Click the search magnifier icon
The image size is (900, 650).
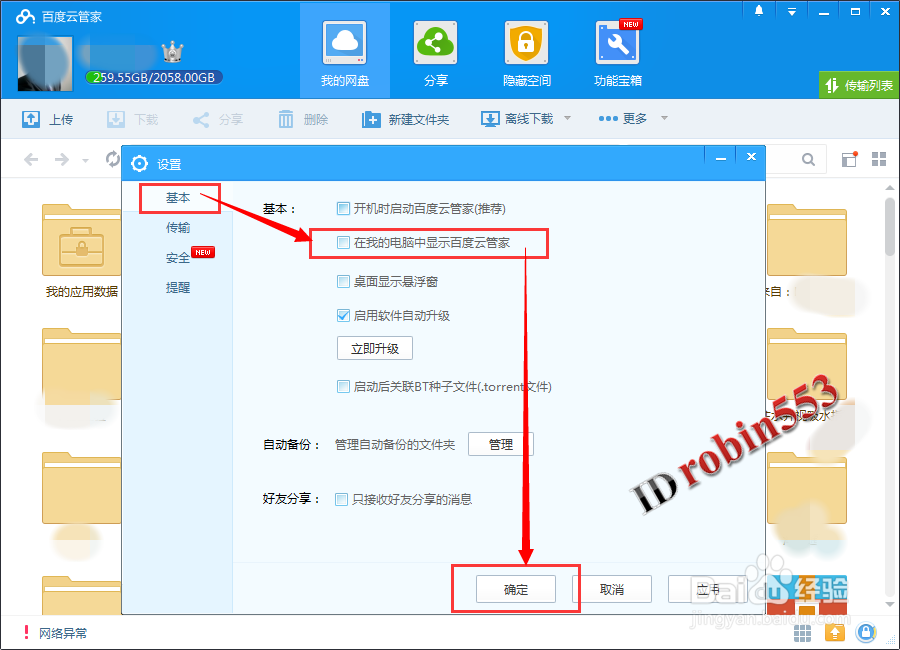[808, 159]
